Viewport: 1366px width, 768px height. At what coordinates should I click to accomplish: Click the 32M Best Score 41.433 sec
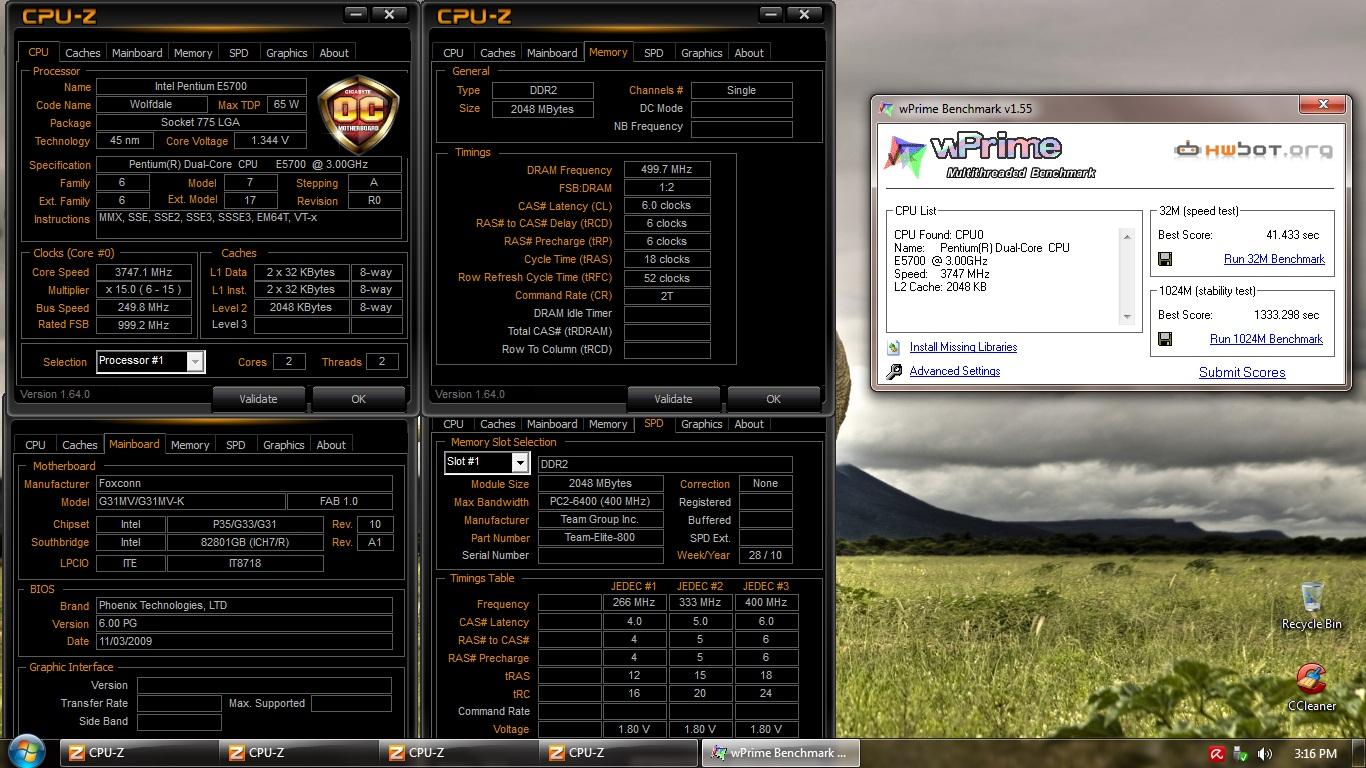tap(1292, 235)
